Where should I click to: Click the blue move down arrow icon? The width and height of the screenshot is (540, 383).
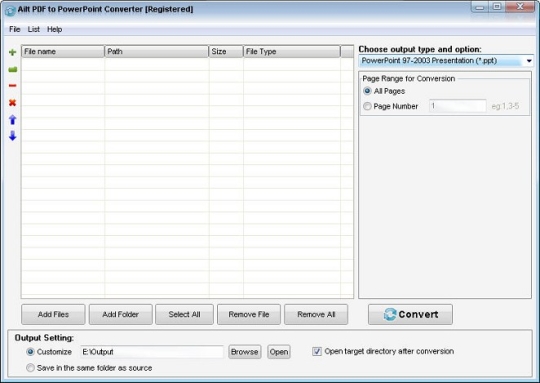click(12, 136)
